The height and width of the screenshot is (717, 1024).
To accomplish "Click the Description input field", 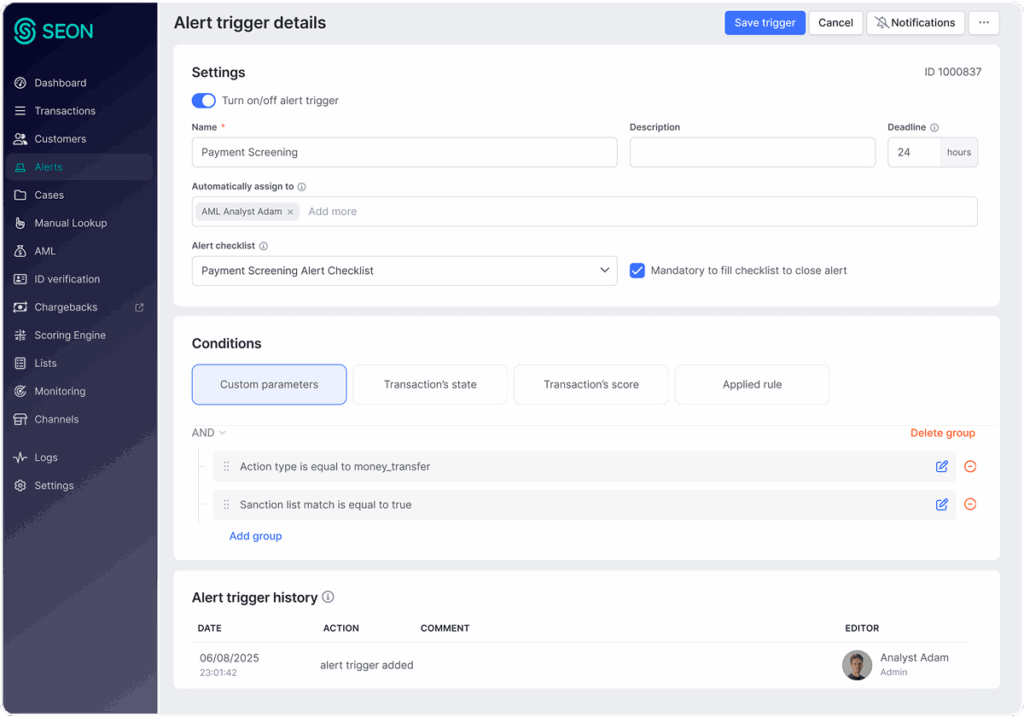I will [752, 152].
